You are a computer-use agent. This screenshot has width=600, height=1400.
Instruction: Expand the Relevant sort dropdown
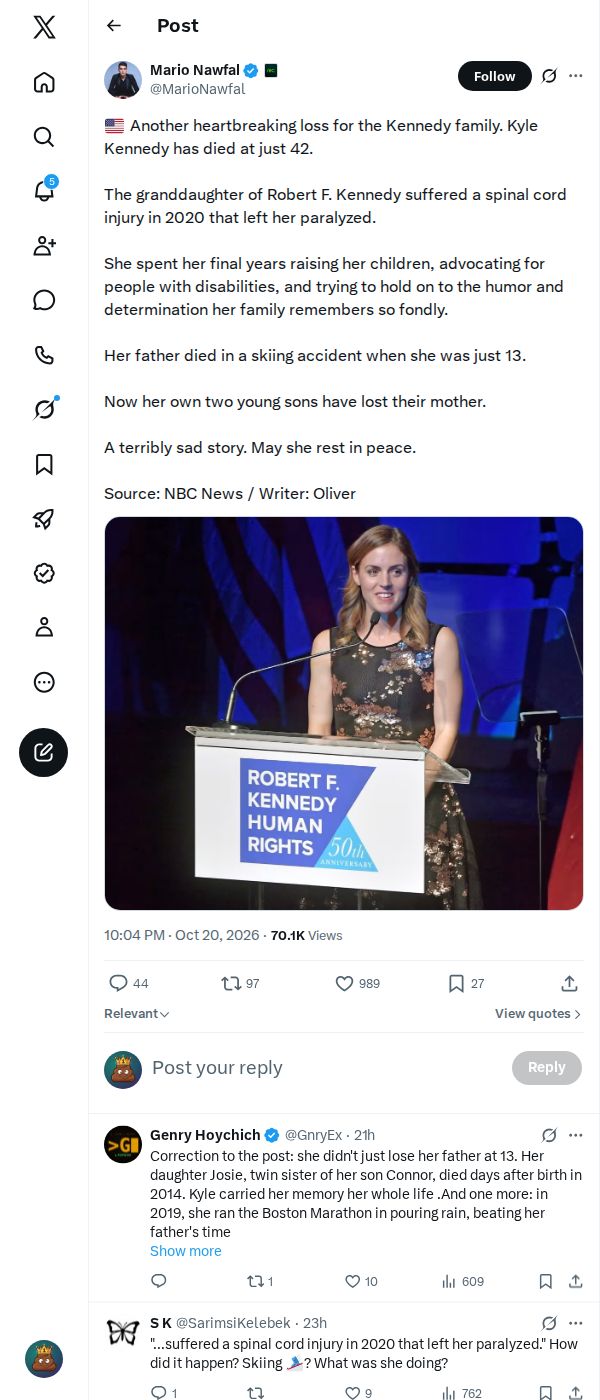137,1013
